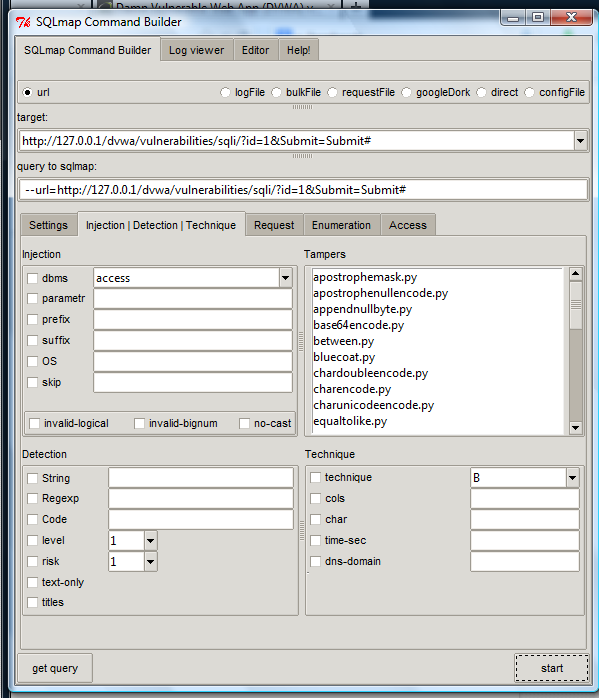Click the query to sqlmap field
The height and width of the screenshot is (698, 599).
[303, 190]
